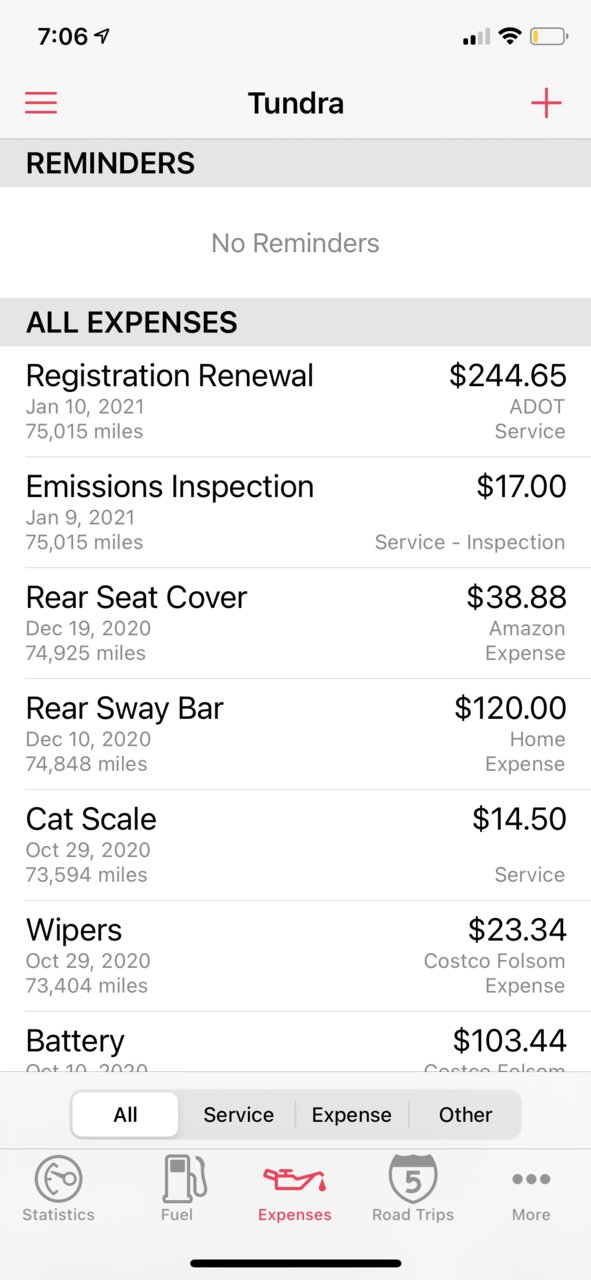View the Wipers expense entry

pos(295,957)
